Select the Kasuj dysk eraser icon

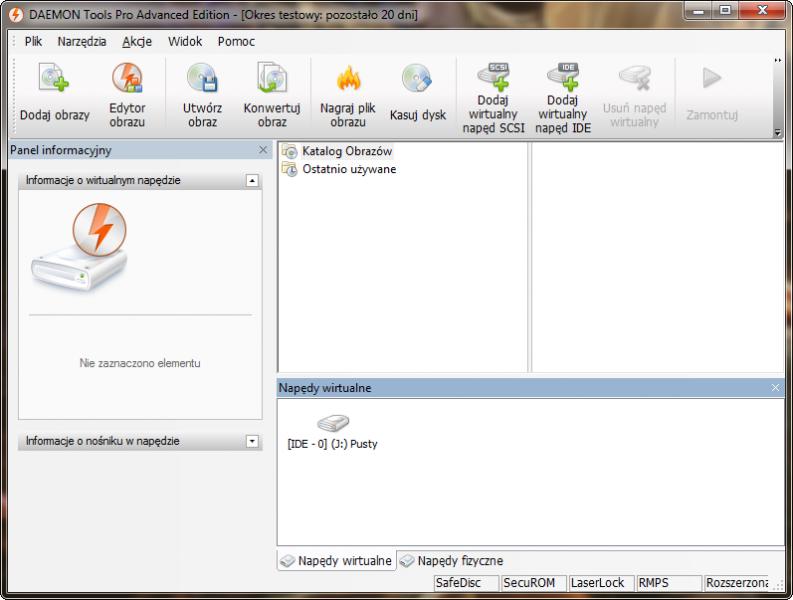pyautogui.click(x=417, y=79)
